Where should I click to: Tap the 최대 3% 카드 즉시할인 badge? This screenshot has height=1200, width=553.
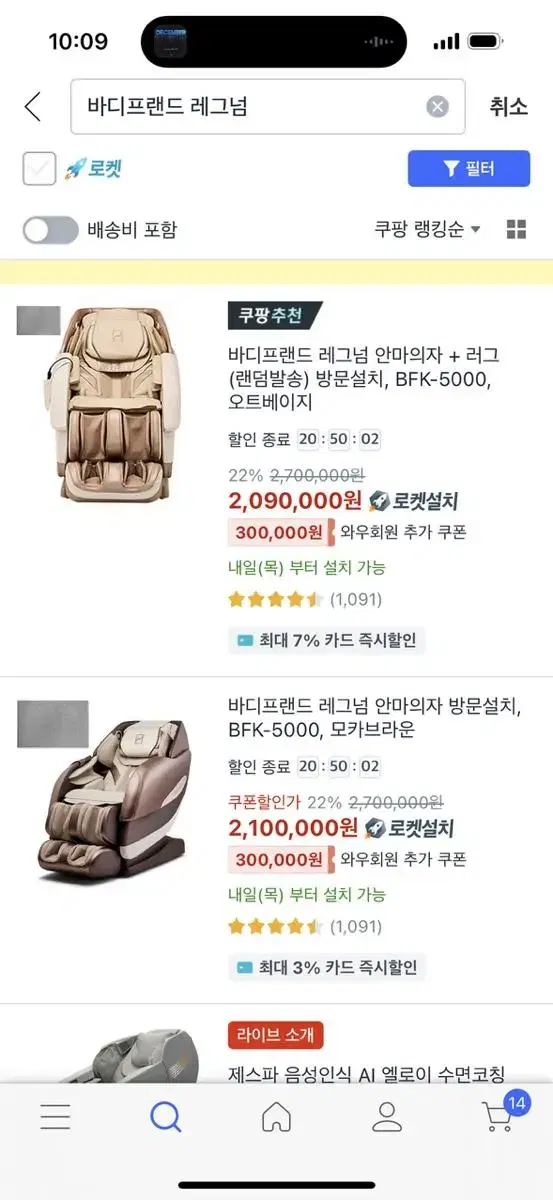click(327, 967)
